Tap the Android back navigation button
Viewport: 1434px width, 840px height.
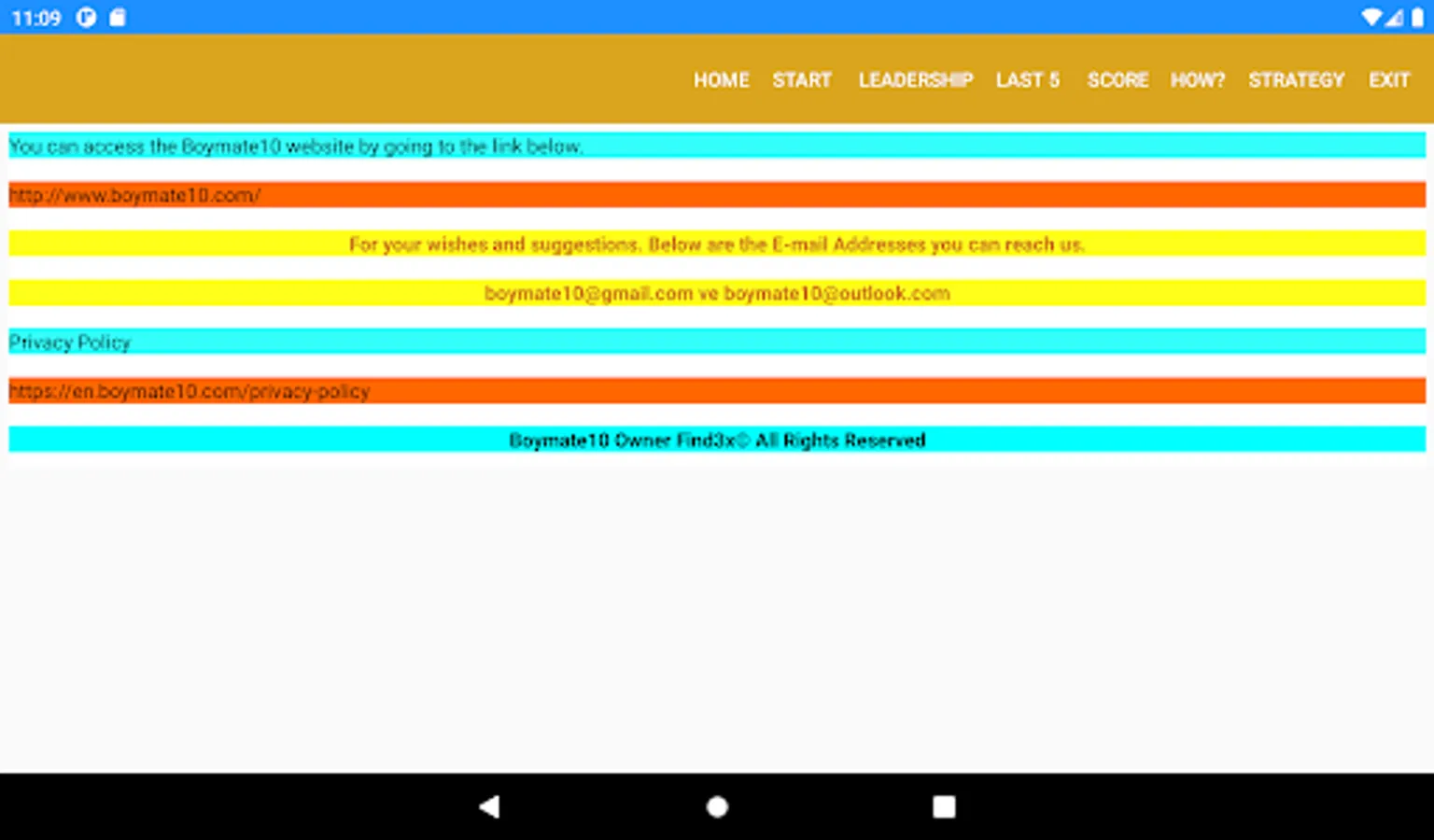489,806
